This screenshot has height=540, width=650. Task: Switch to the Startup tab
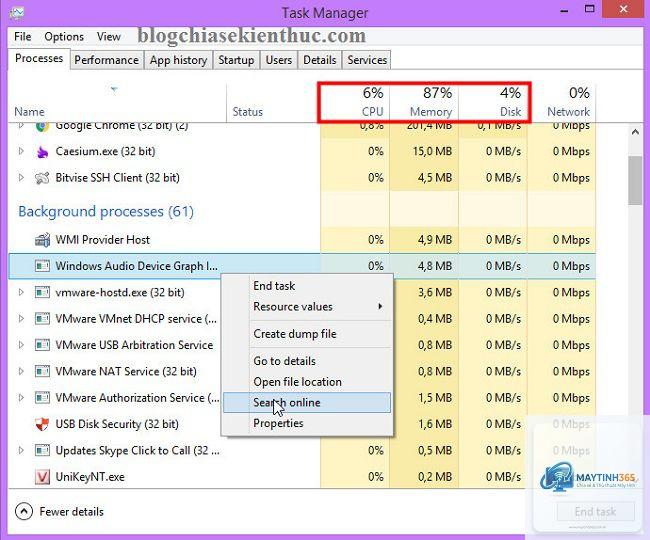click(x=236, y=61)
